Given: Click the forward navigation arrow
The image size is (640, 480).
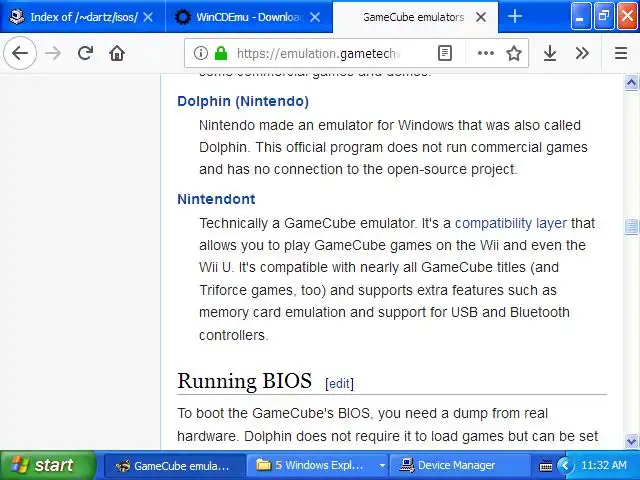Looking at the screenshot, I should (x=53, y=53).
